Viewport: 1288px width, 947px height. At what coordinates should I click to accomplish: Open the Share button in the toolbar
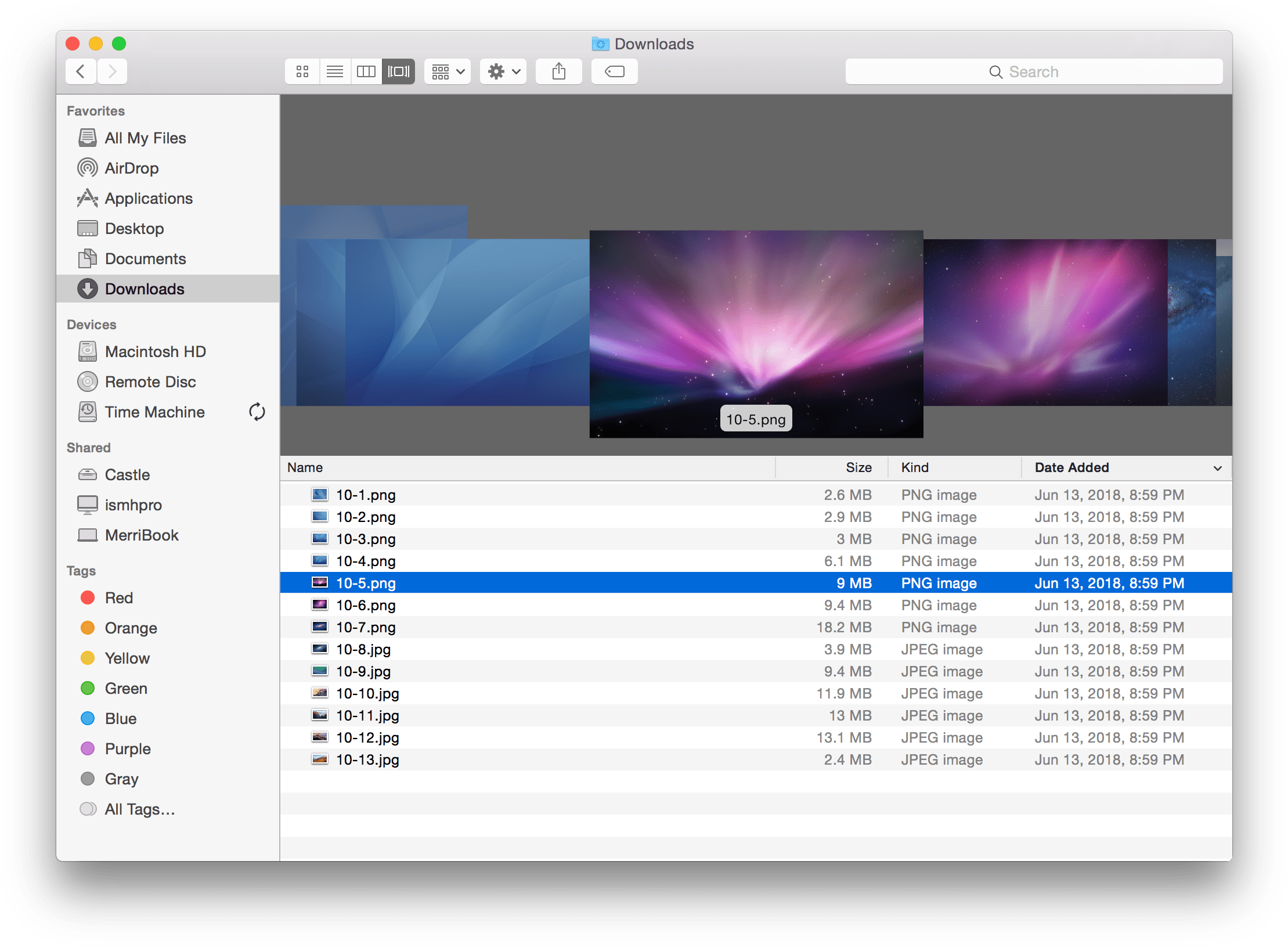558,71
